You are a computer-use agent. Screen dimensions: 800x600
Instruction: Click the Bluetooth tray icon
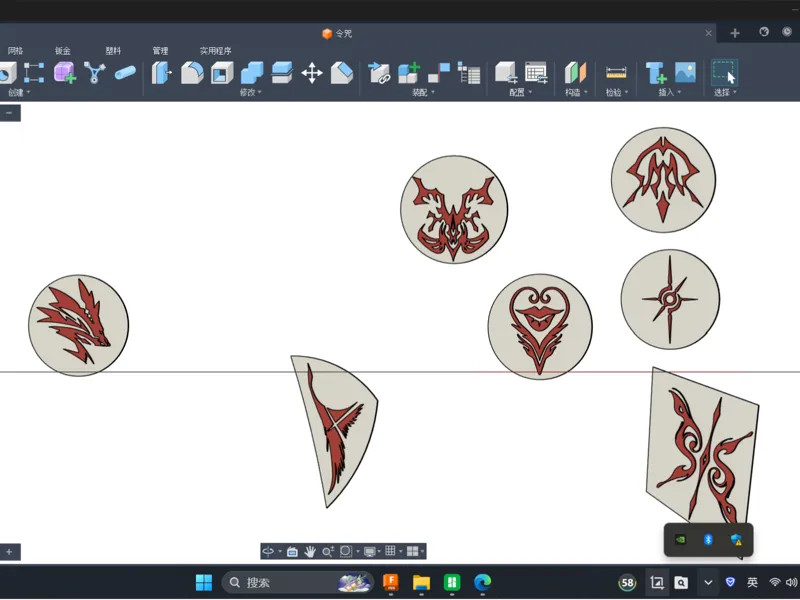[708, 539]
